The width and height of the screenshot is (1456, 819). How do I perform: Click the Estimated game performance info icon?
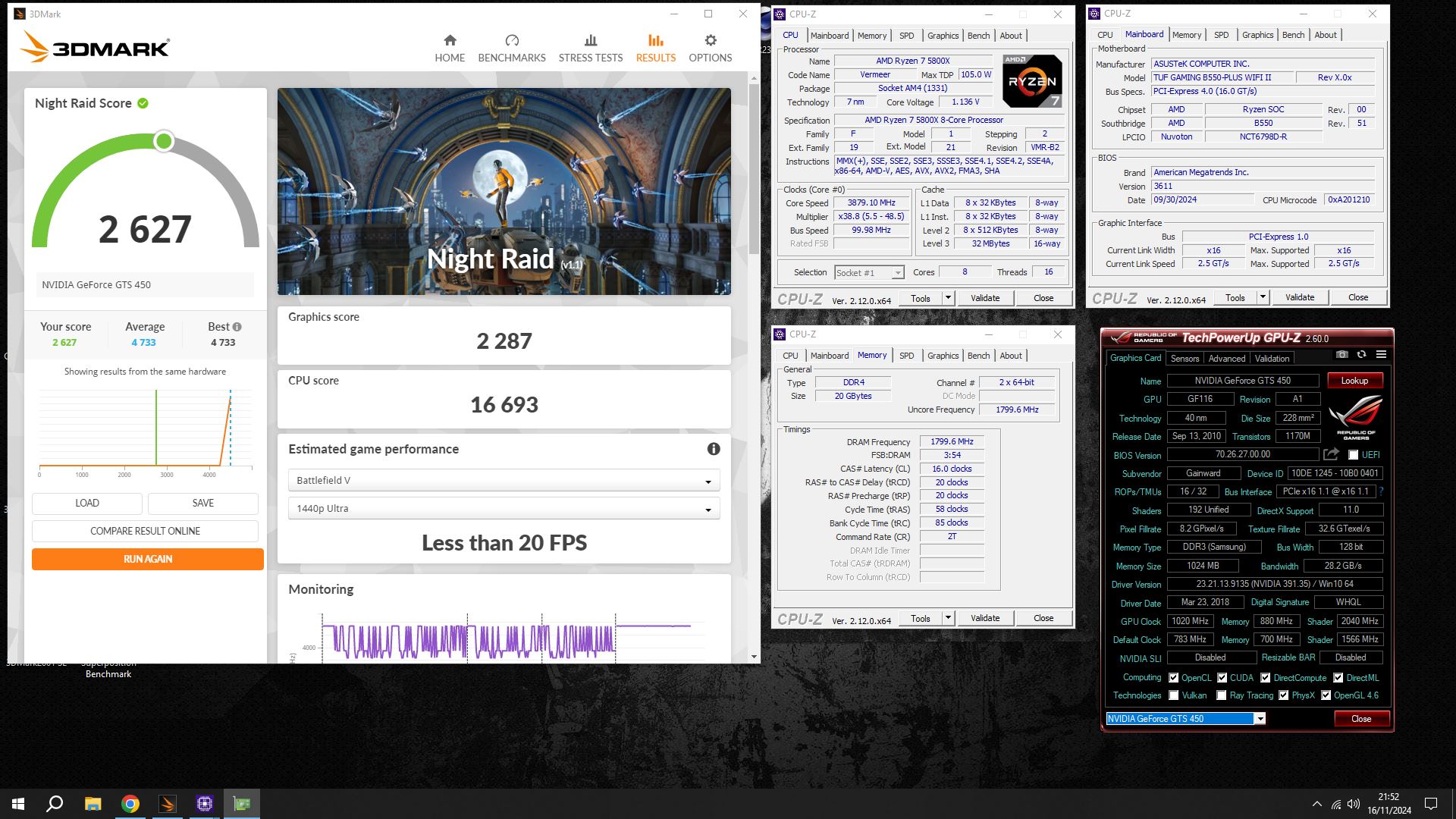[x=714, y=449]
